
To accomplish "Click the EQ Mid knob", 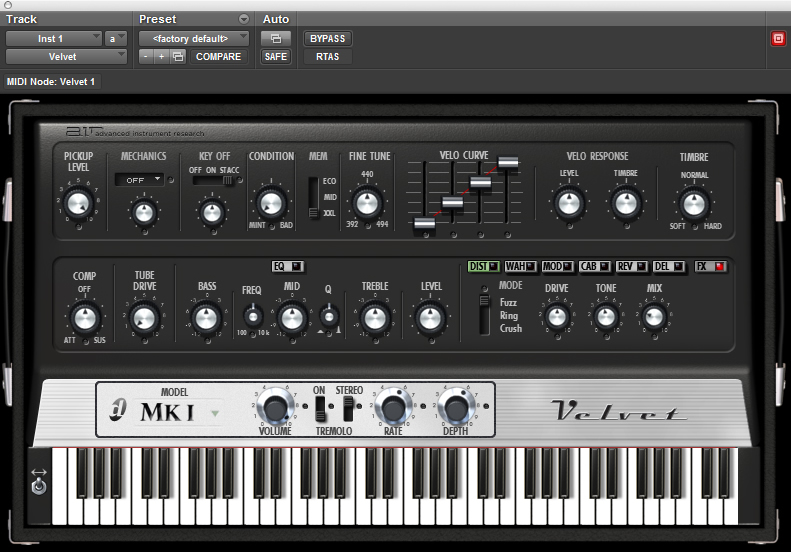I will tap(292, 318).
